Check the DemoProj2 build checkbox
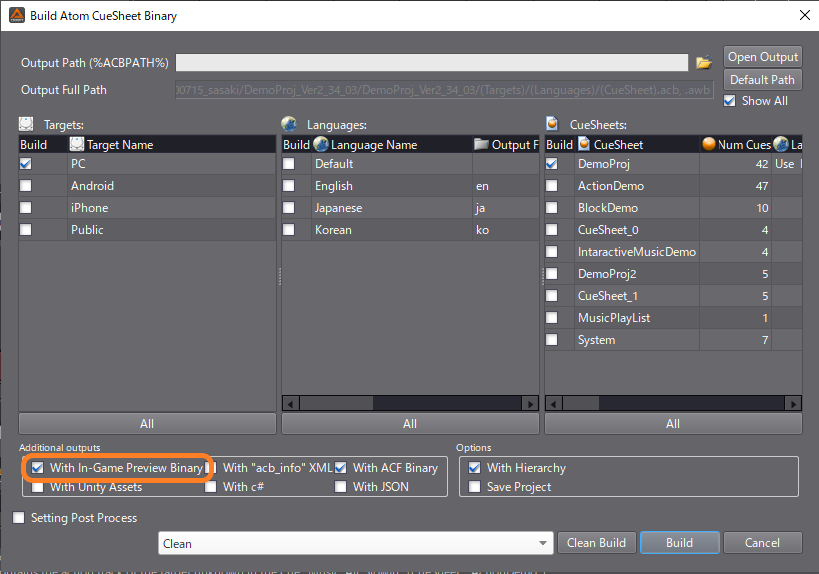 [552, 274]
